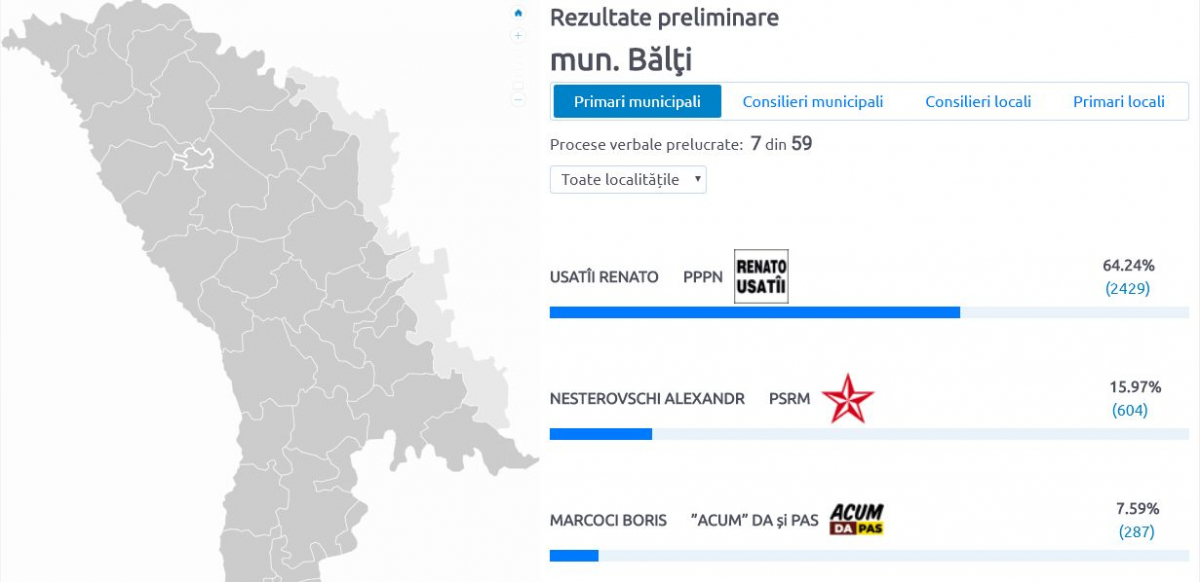This screenshot has height=582, width=1200.
Task: Click the vote count link (2429)
Action: coord(1128,288)
